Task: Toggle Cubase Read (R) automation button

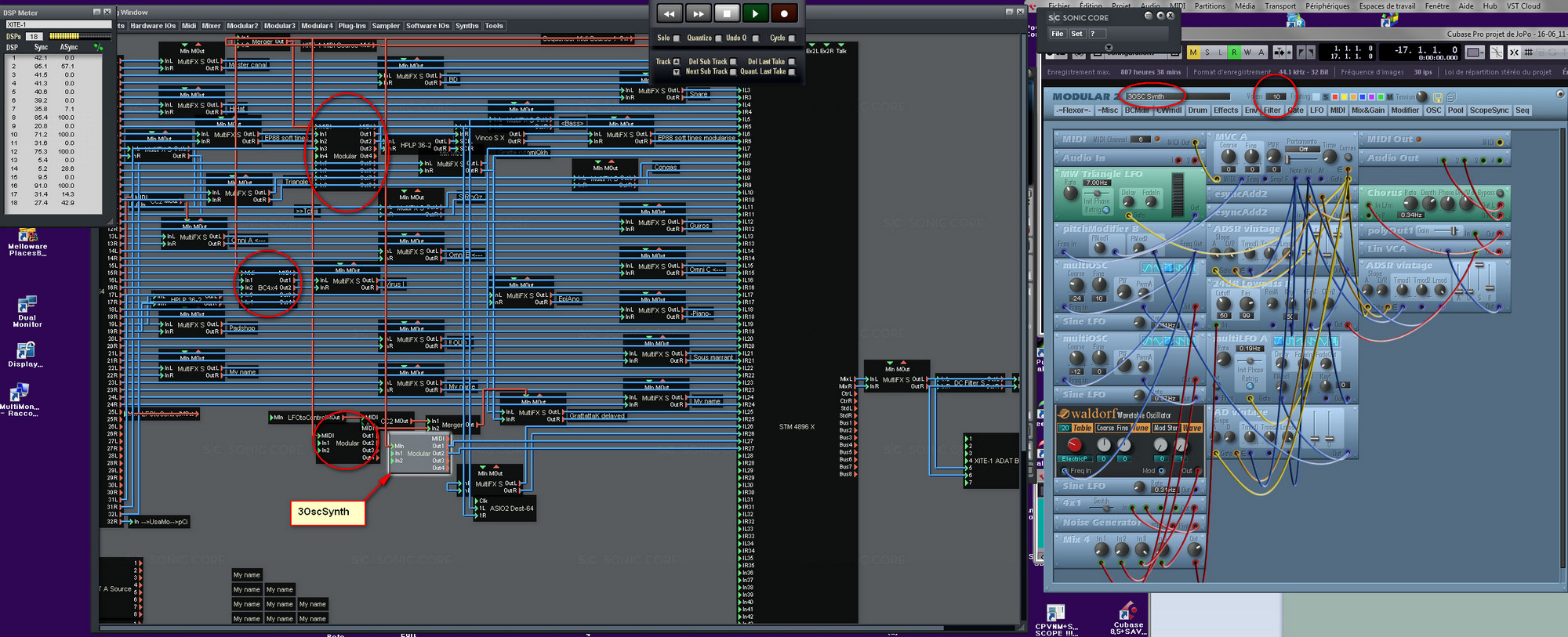Action: 1234,52
